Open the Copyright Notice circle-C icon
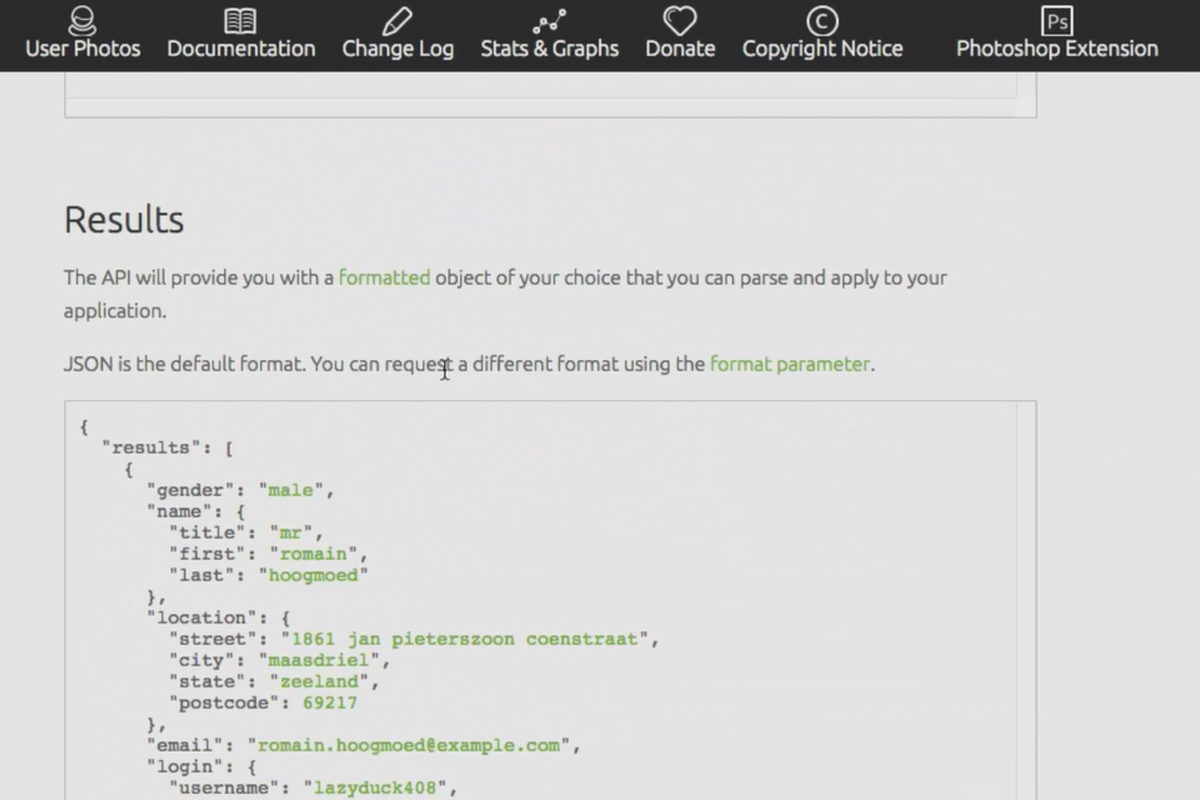The width and height of the screenshot is (1200, 800). click(822, 20)
